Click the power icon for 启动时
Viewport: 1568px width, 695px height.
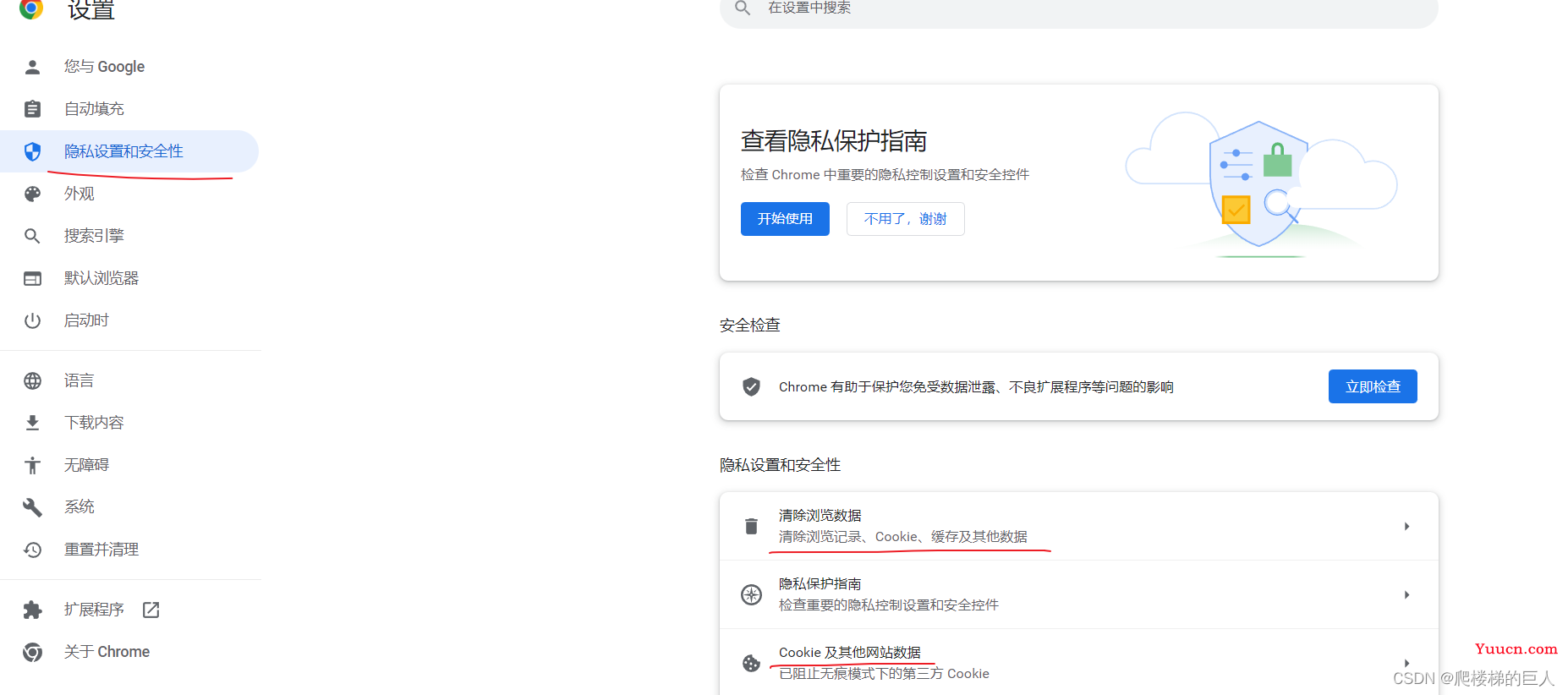point(32,320)
